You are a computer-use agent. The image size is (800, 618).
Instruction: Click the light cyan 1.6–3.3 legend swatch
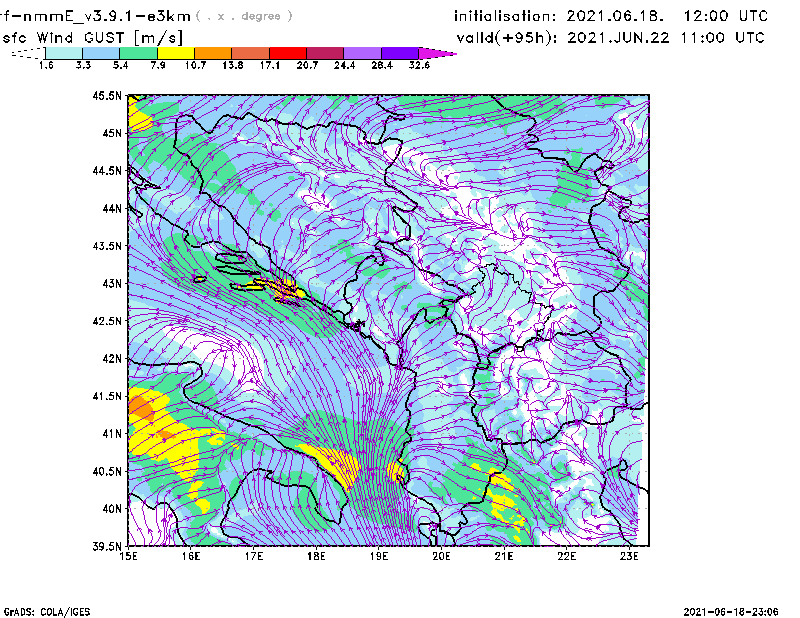coord(64,52)
